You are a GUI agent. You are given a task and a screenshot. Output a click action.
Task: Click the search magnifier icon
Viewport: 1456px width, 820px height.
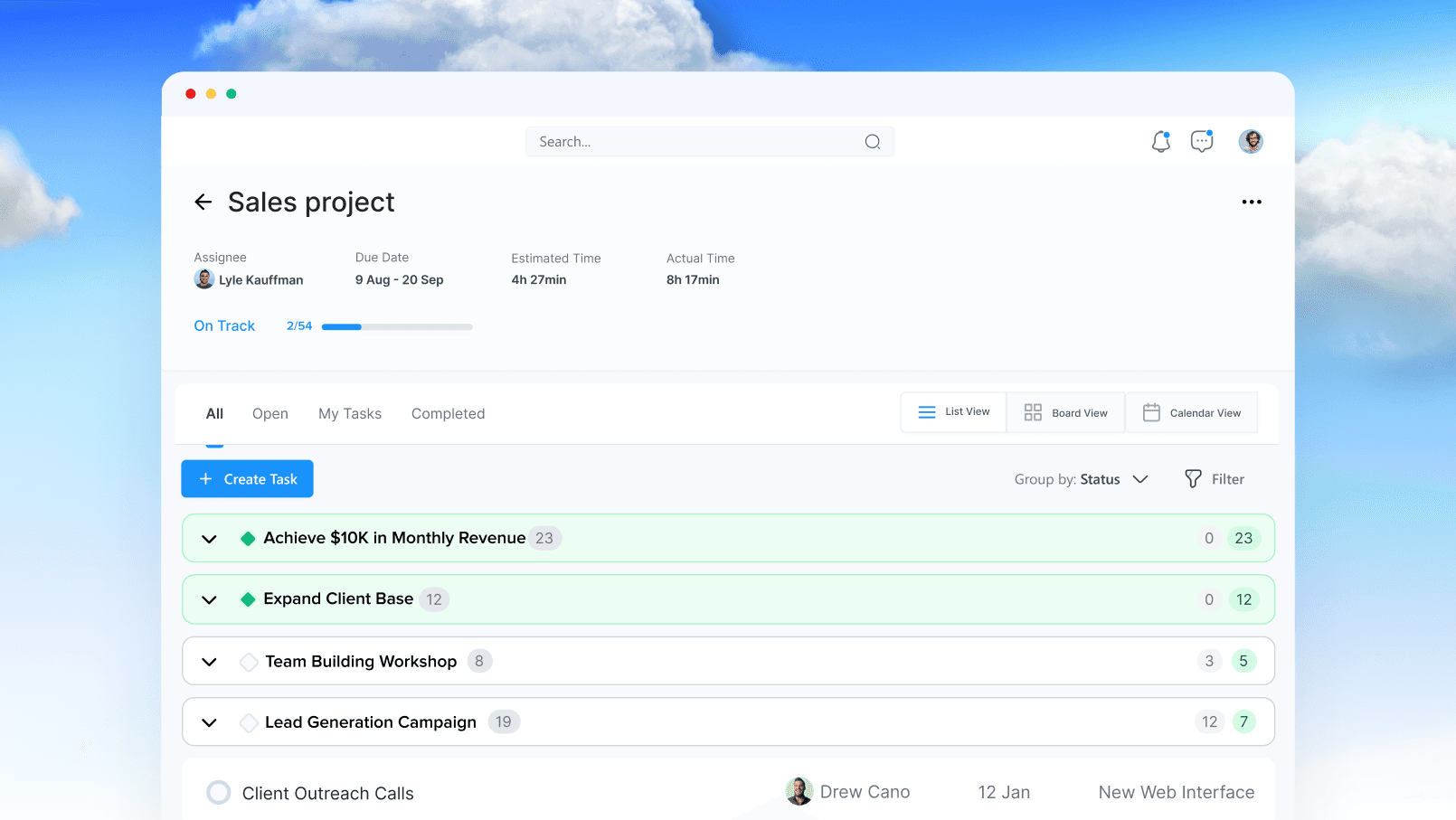873,142
